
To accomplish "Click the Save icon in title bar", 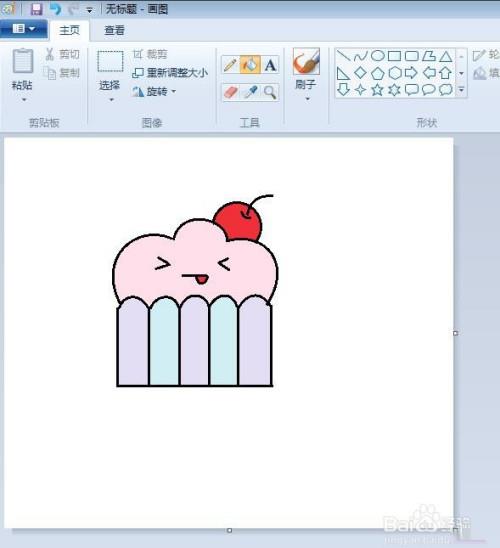I will 36,9.
